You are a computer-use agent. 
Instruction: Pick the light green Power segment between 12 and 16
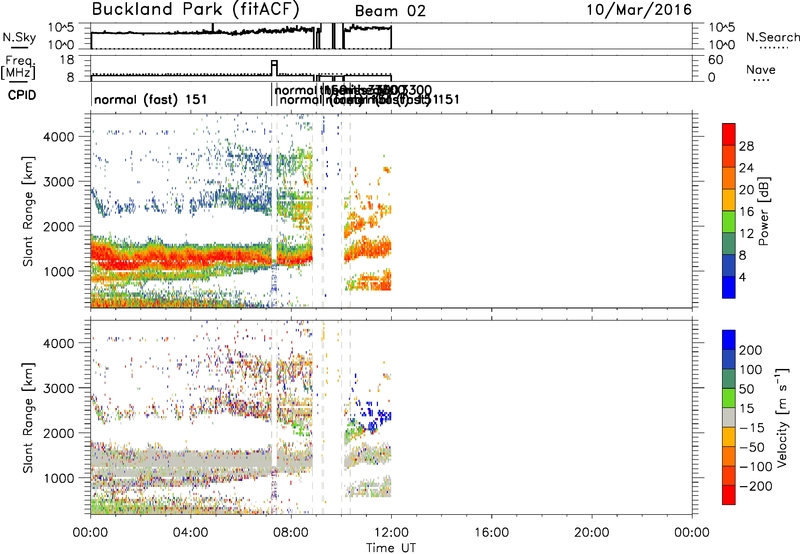[729, 221]
